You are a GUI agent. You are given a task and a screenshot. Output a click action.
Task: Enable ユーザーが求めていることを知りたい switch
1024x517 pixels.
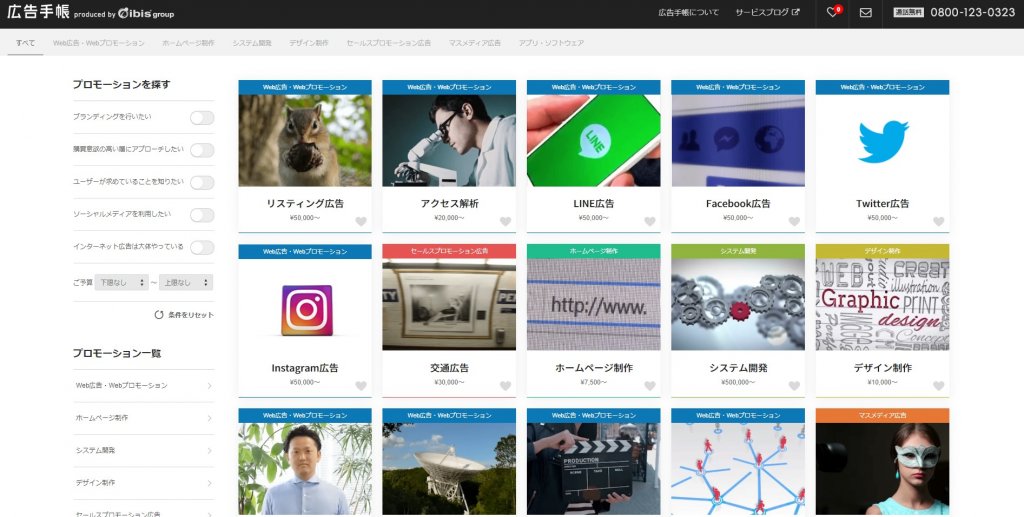tap(202, 183)
